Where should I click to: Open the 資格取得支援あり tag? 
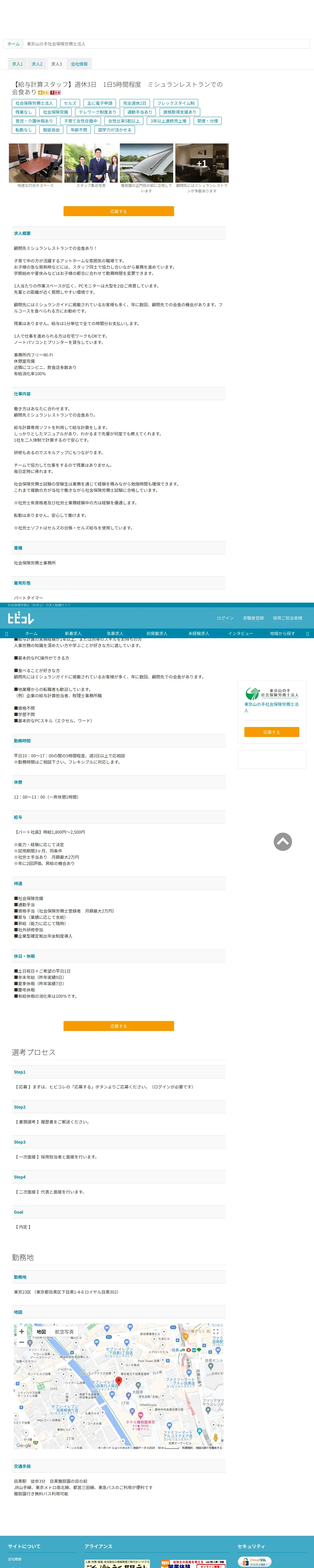coord(180,112)
